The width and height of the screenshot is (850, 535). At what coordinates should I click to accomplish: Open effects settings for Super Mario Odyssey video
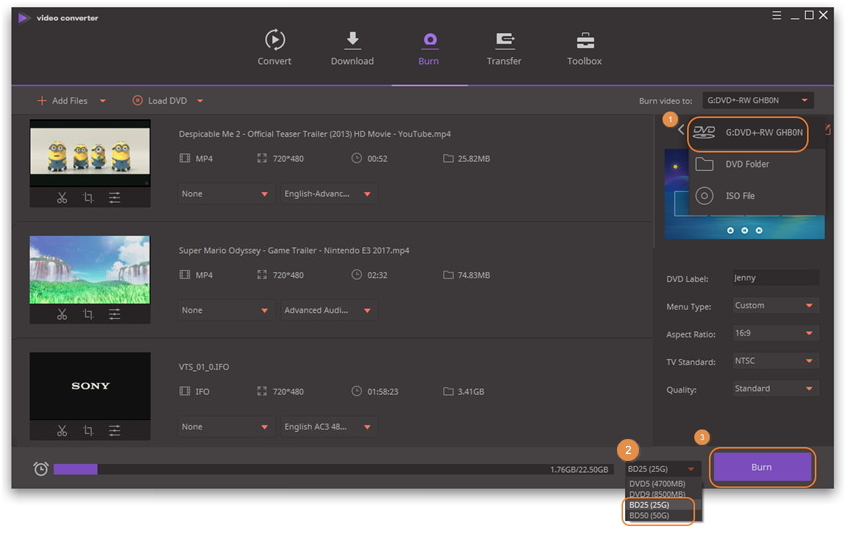pyautogui.click(x=114, y=314)
